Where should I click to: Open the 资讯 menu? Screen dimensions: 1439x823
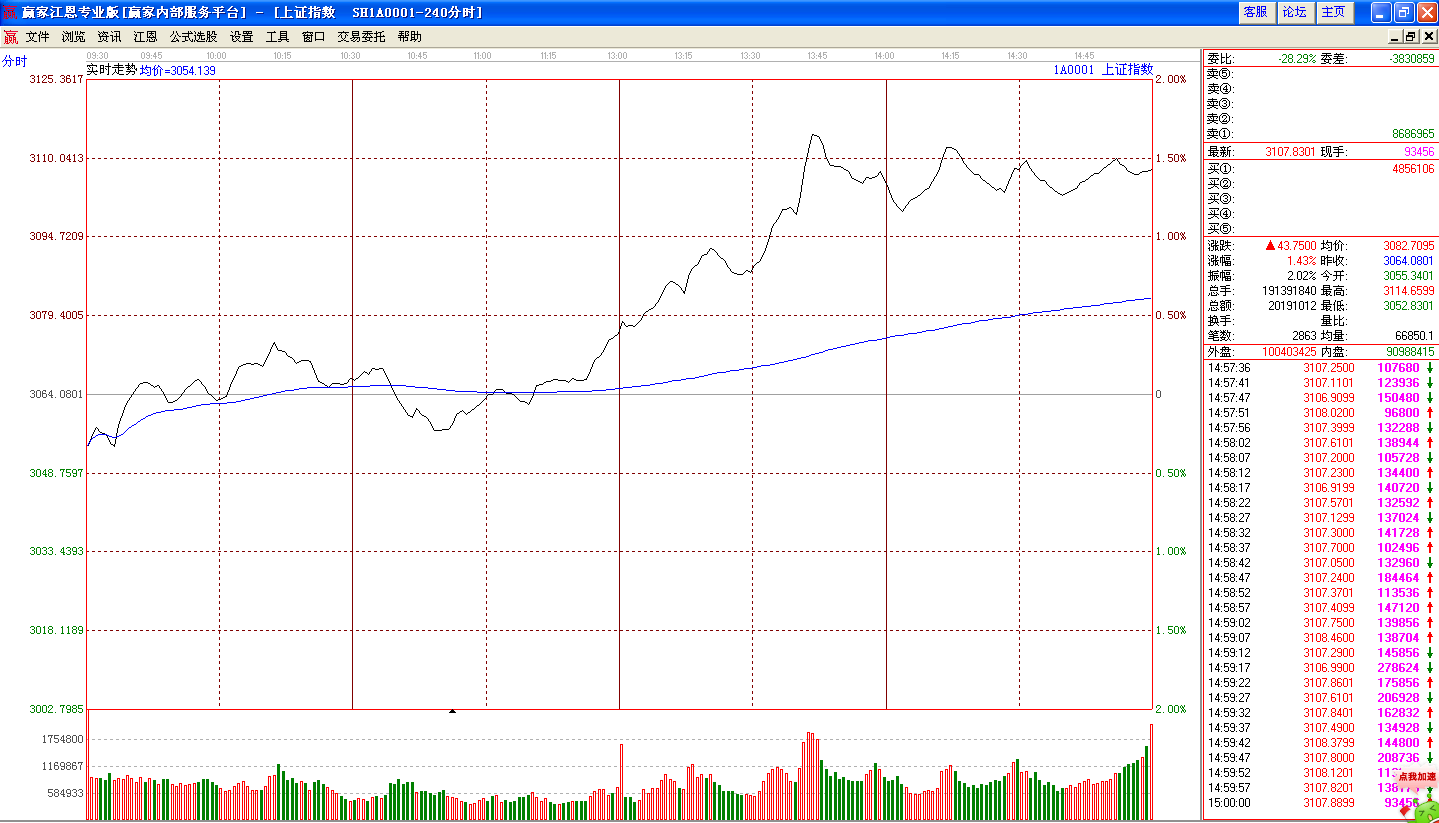point(109,36)
